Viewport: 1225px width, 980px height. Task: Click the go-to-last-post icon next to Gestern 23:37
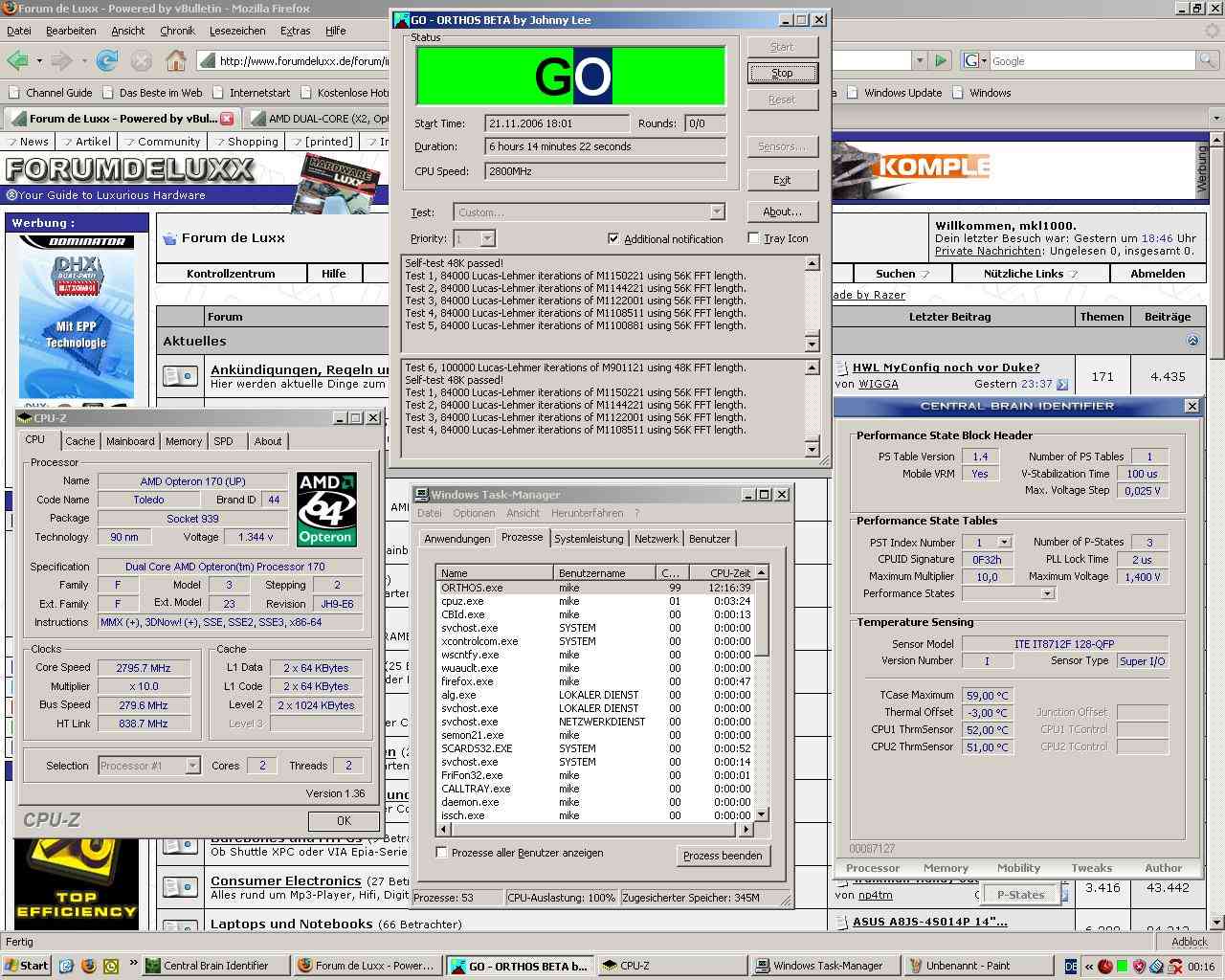click(1062, 385)
